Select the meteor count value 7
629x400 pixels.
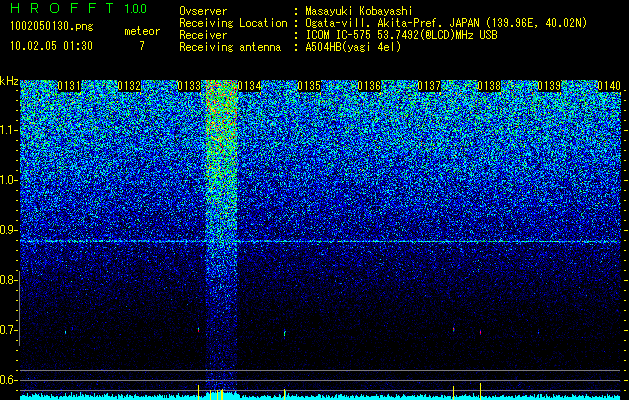pos(142,46)
